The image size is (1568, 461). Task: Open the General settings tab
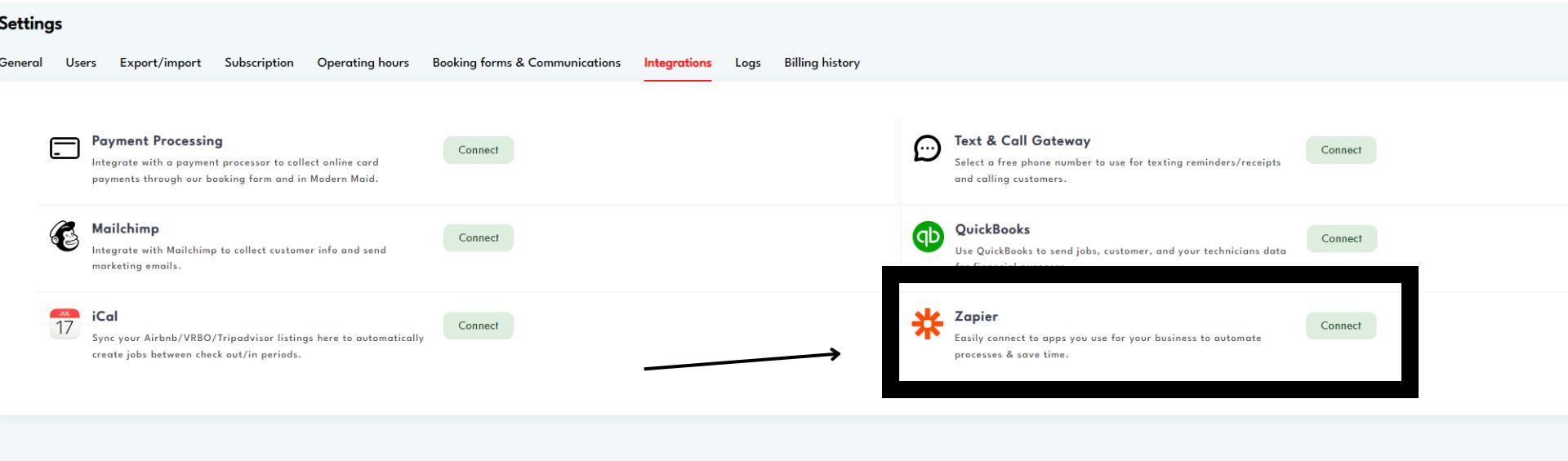(20, 63)
